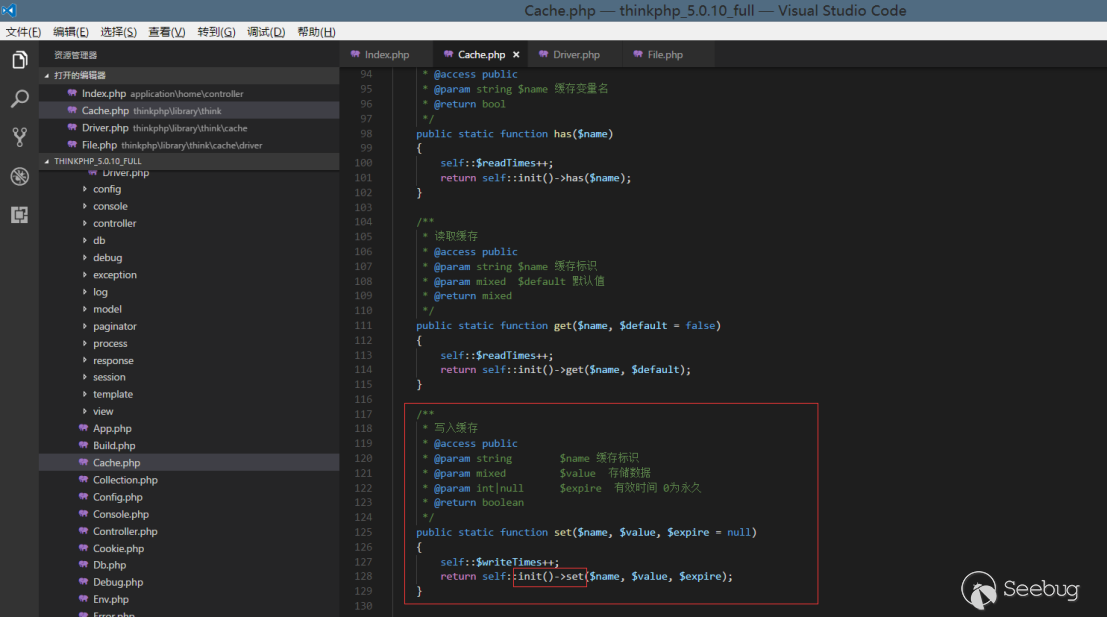Open 调试(D) menu
This screenshot has height=618, width=1108.
click(266, 32)
